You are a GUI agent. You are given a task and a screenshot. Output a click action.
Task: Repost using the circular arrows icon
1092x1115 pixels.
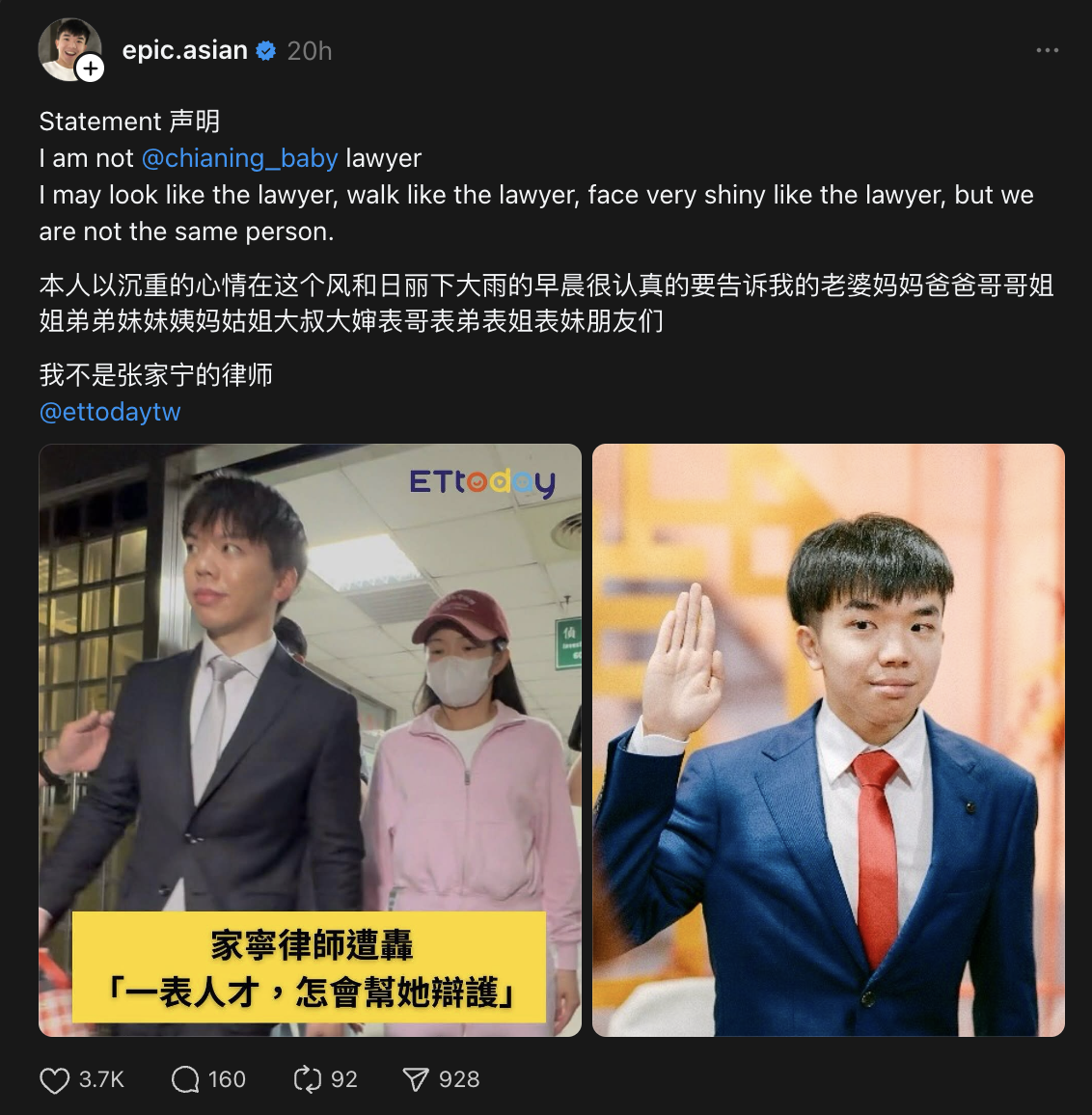[308, 1079]
